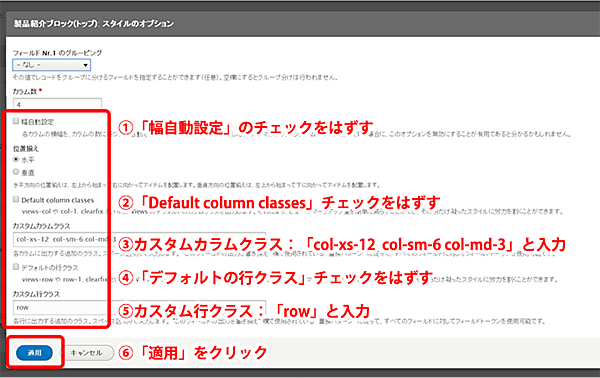Click the キャンセル button
This screenshot has width=600, height=378.
[87, 353]
